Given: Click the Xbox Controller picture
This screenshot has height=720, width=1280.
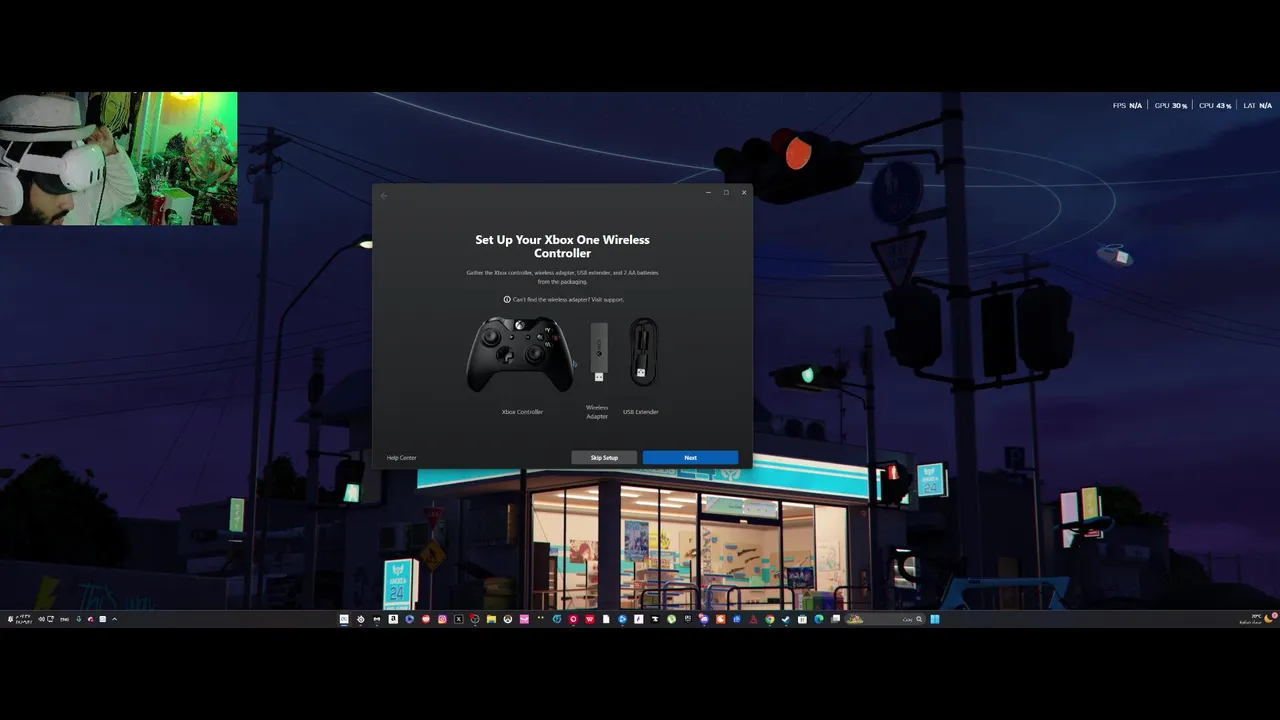Looking at the screenshot, I should tap(521, 355).
